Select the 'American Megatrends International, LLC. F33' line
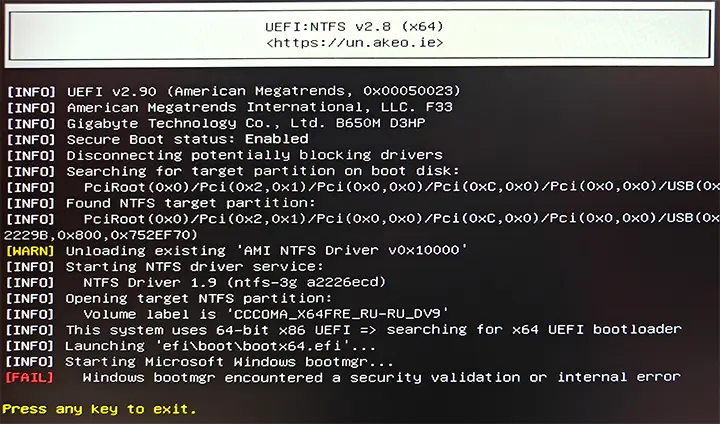 260,107
